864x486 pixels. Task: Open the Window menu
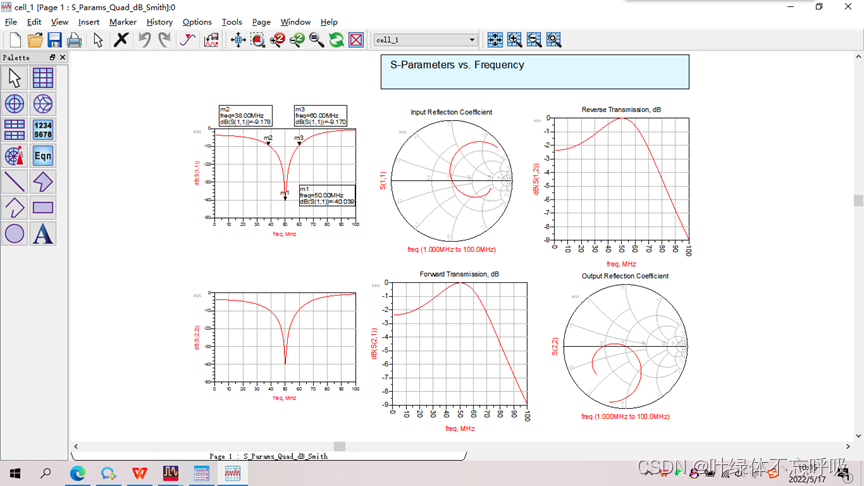click(x=295, y=22)
